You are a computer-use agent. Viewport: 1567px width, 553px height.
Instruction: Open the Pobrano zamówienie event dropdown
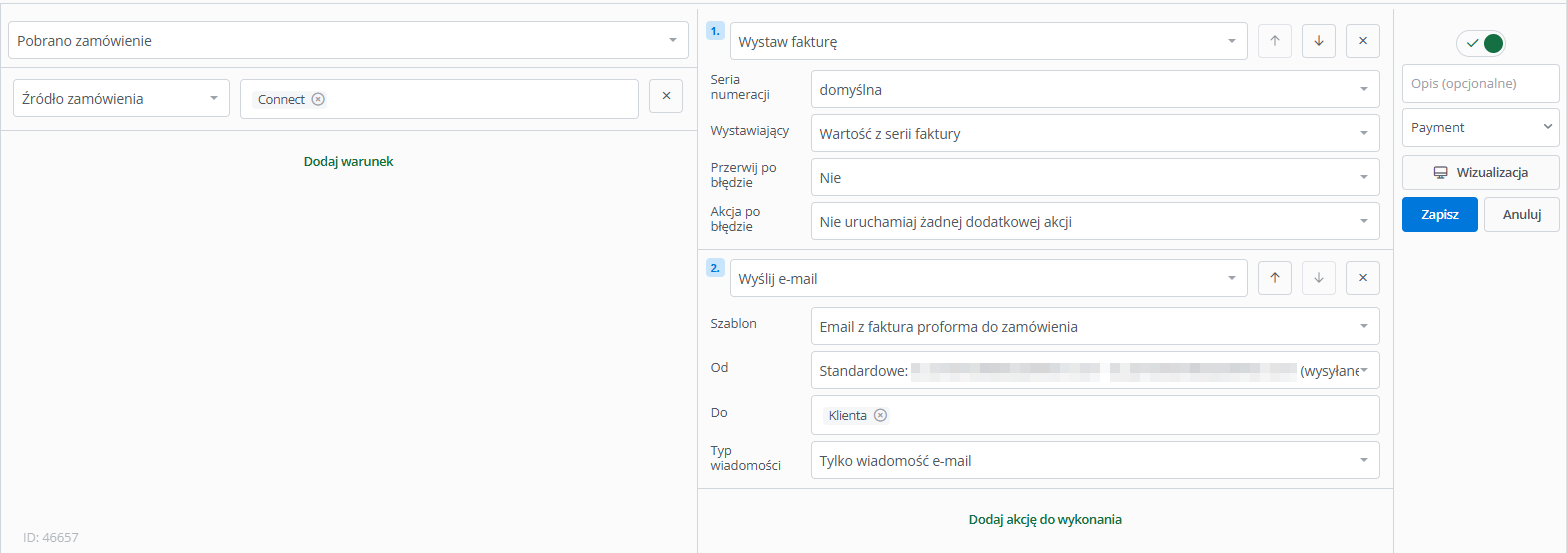point(348,41)
